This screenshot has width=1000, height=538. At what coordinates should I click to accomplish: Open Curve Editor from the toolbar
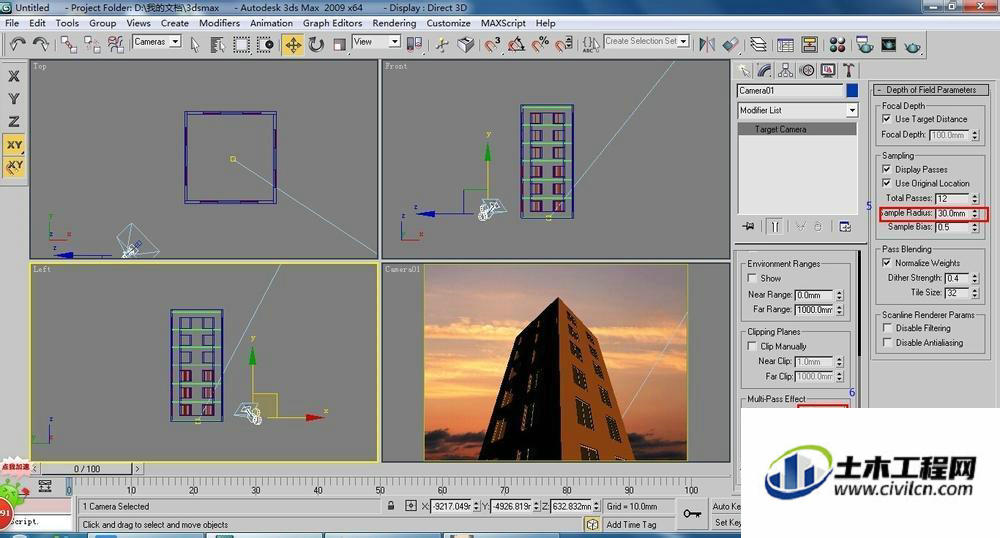(x=786, y=44)
